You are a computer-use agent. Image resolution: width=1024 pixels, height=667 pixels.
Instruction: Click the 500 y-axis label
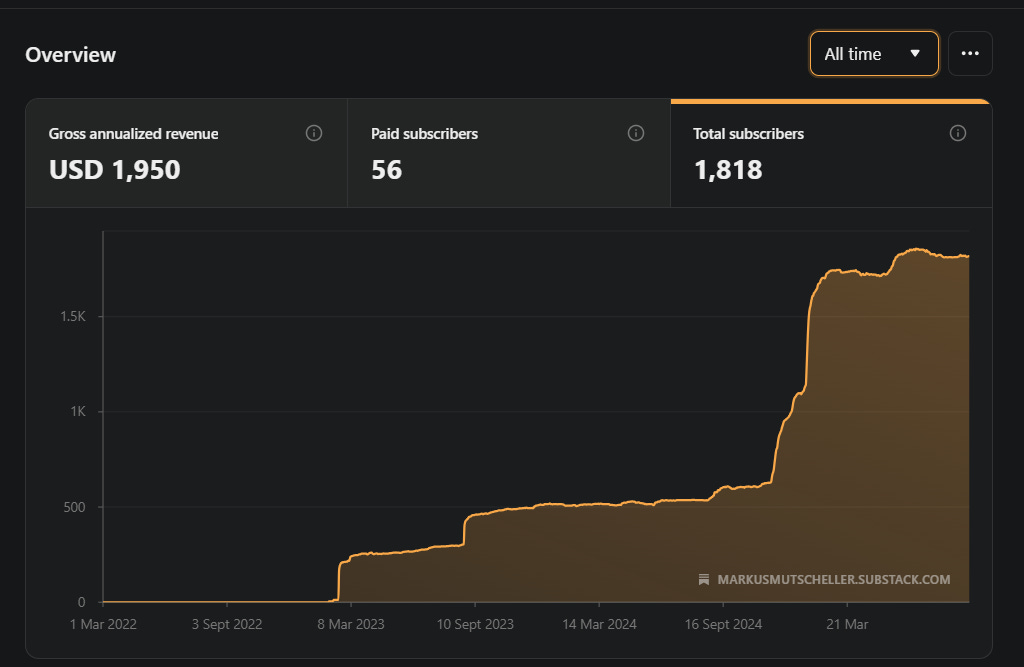point(74,507)
